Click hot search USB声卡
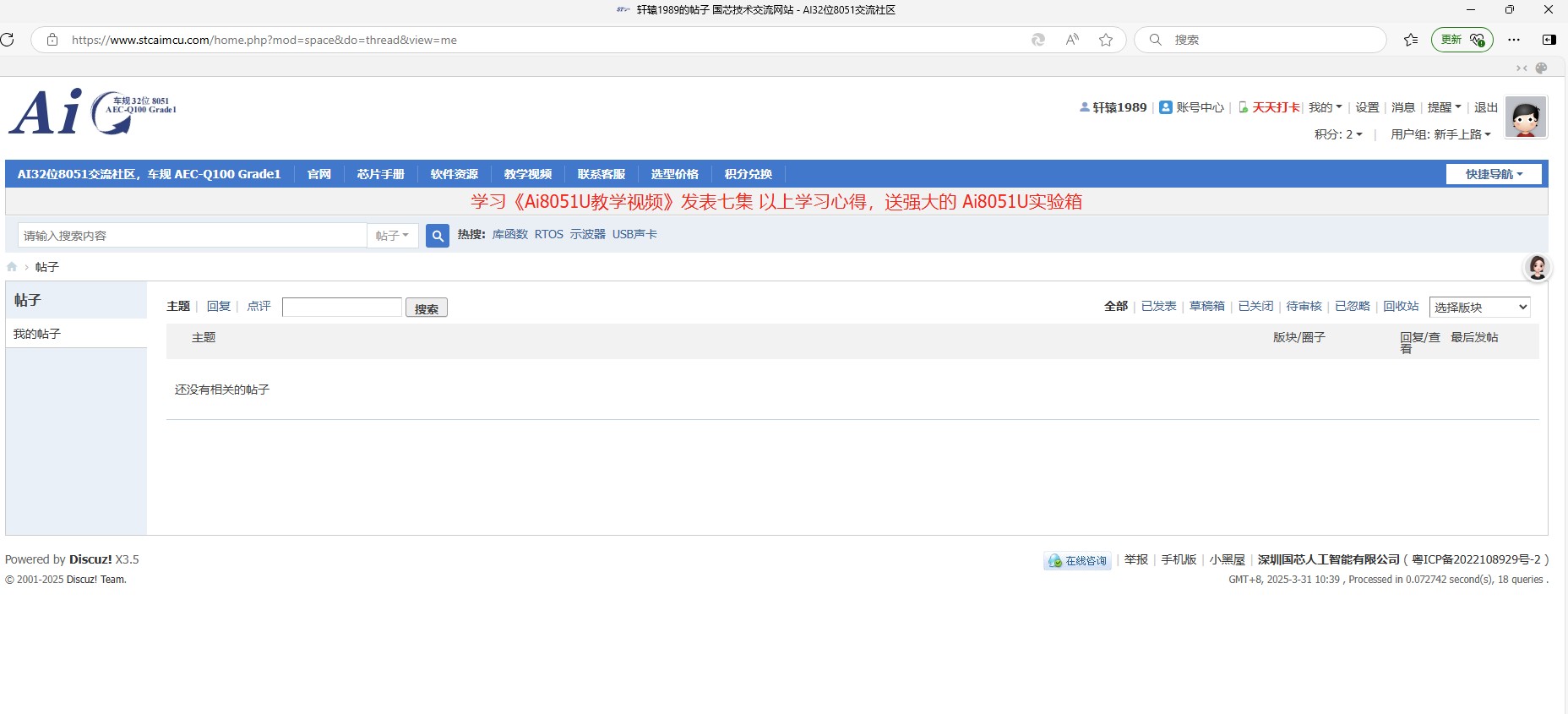1568x714 pixels. coord(634,234)
